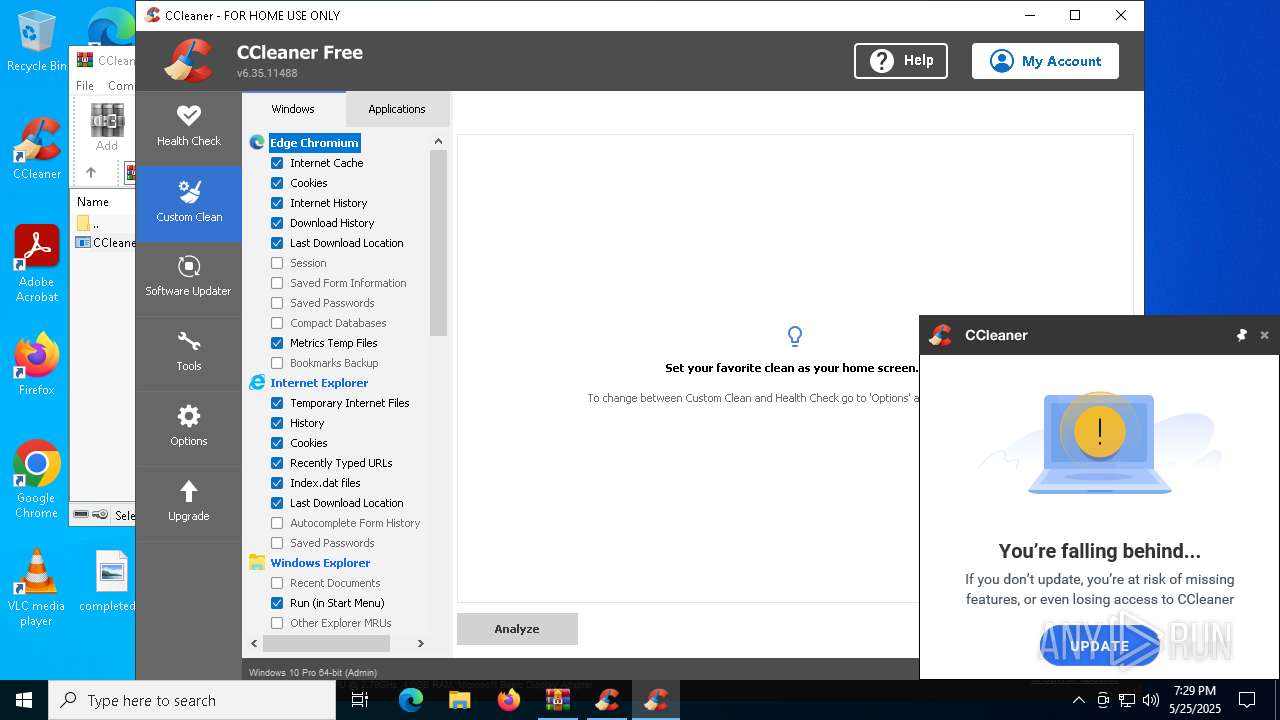Open Task View on the taskbar
This screenshot has height=720, width=1280.
tap(361, 700)
